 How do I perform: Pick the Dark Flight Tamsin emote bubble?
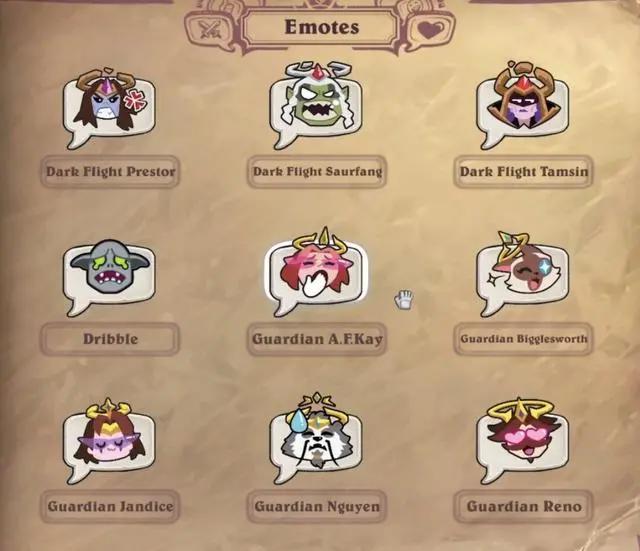[523, 106]
